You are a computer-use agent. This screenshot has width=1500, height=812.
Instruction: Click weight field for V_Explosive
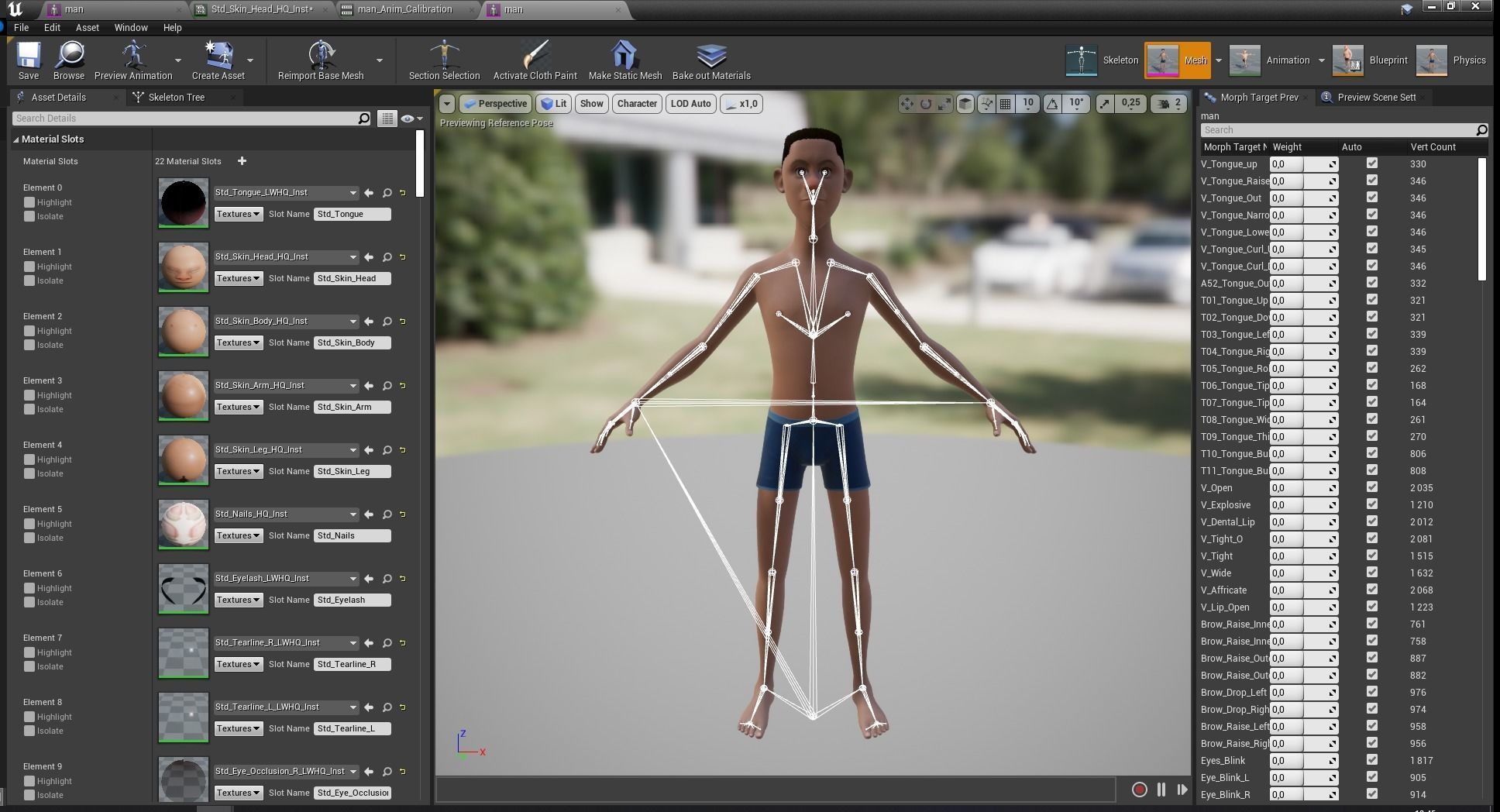[x=1303, y=505]
